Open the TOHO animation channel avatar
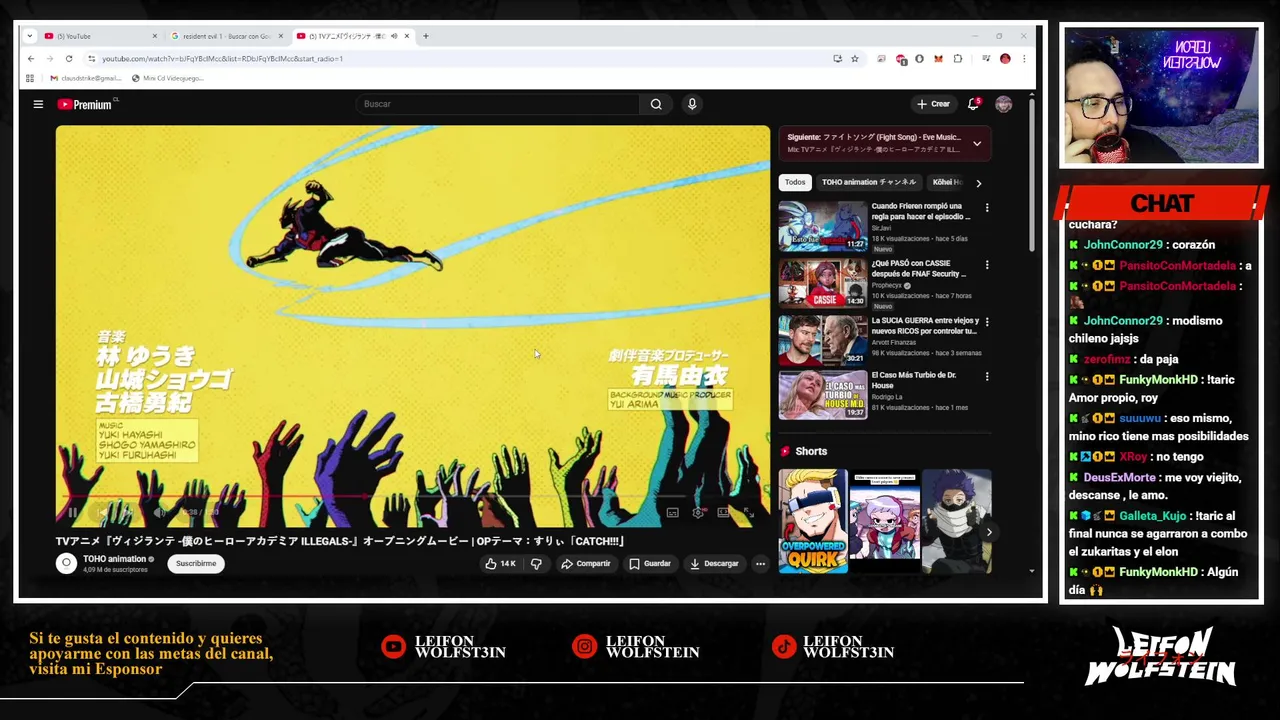 click(66, 563)
